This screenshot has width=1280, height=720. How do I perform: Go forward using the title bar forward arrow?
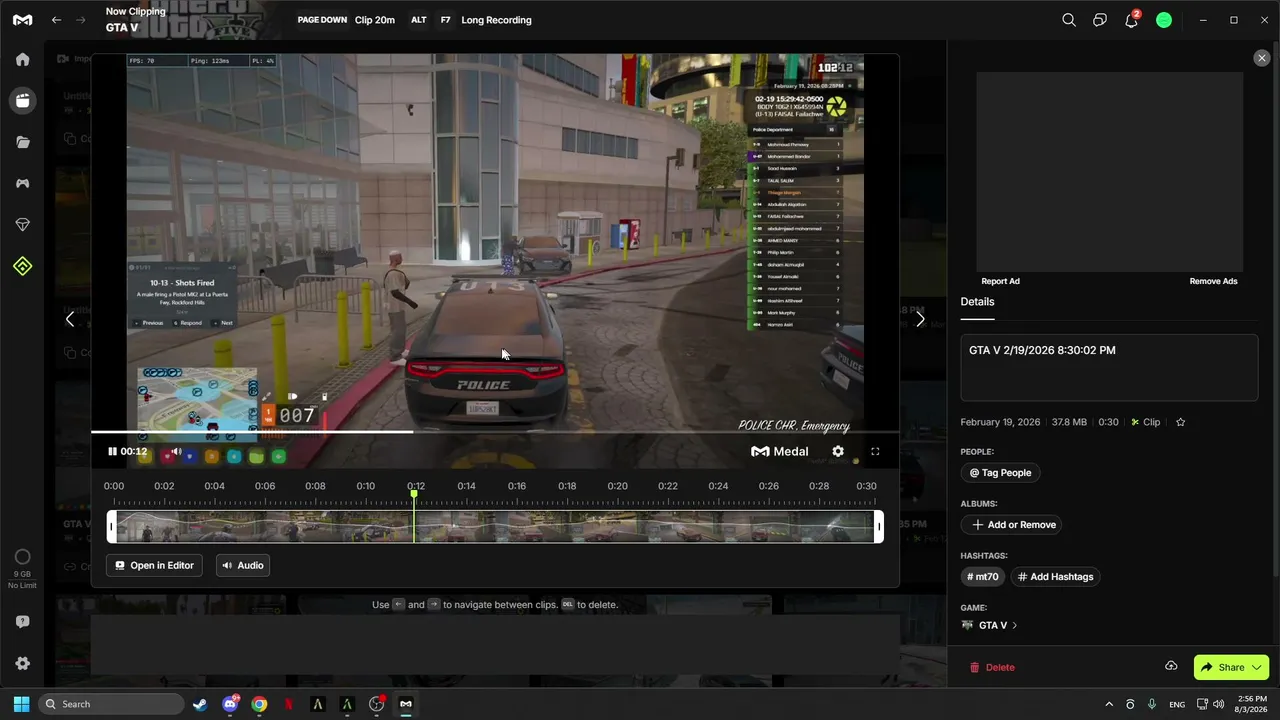(x=82, y=20)
